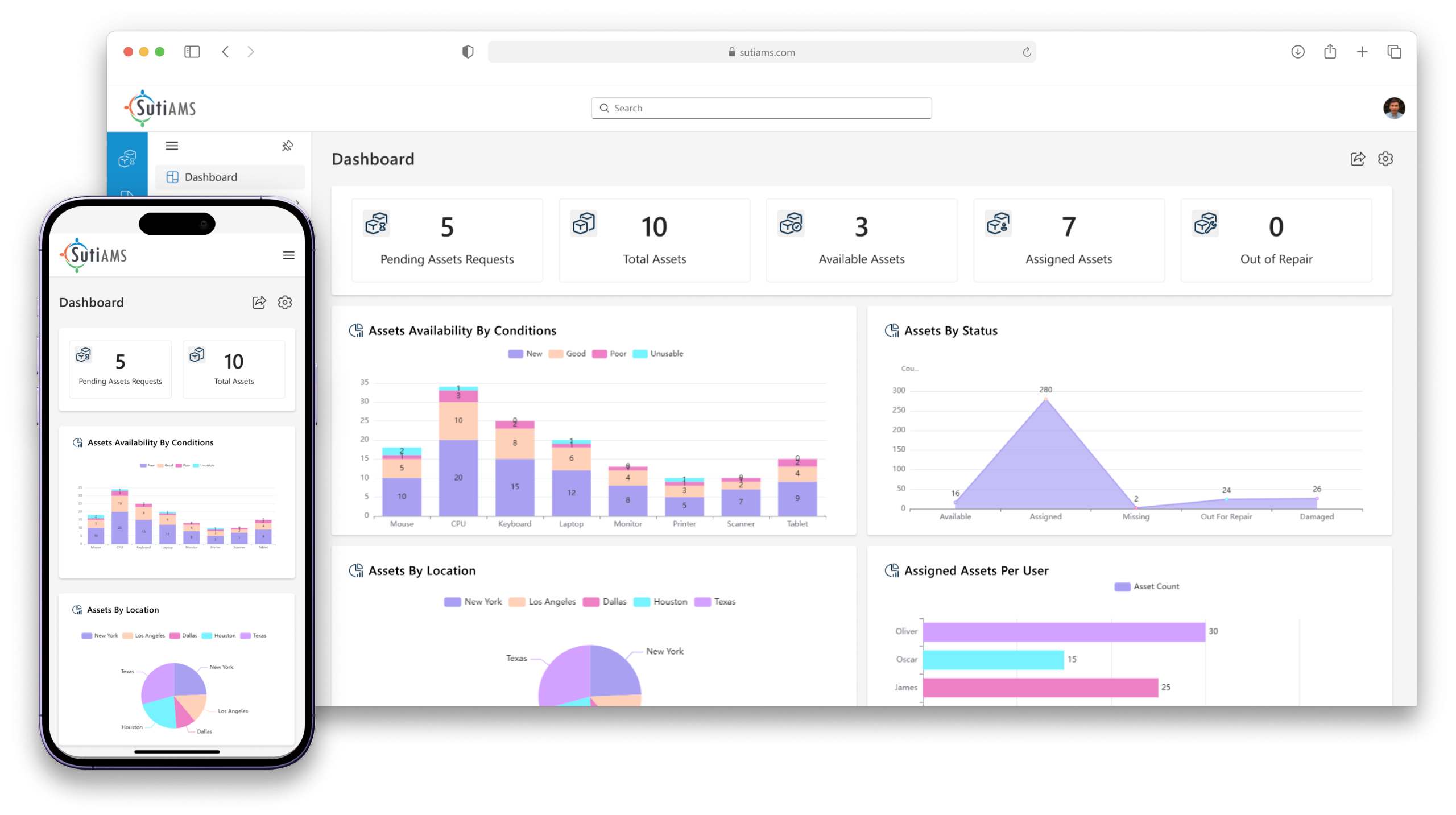The height and width of the screenshot is (815, 1456).
Task: Tap the settings gear on phone Dashboard
Action: click(x=285, y=303)
